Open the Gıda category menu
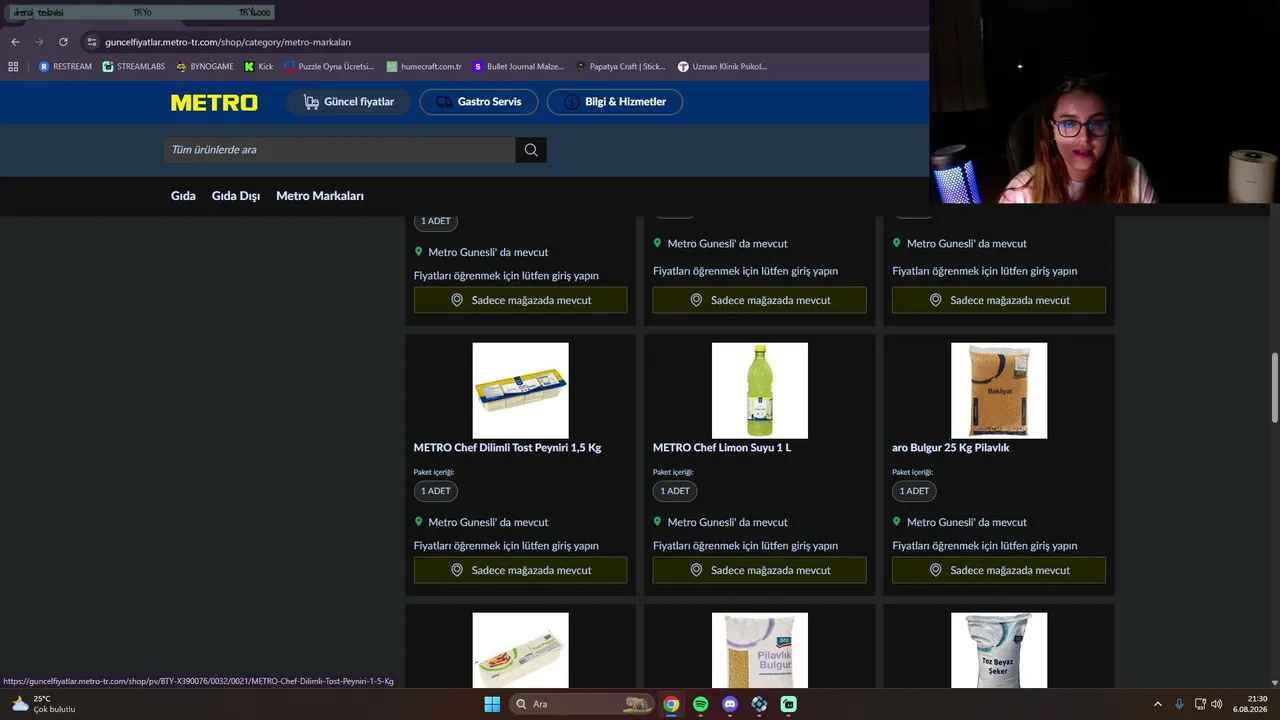The height and width of the screenshot is (720, 1280). pyautogui.click(x=183, y=196)
